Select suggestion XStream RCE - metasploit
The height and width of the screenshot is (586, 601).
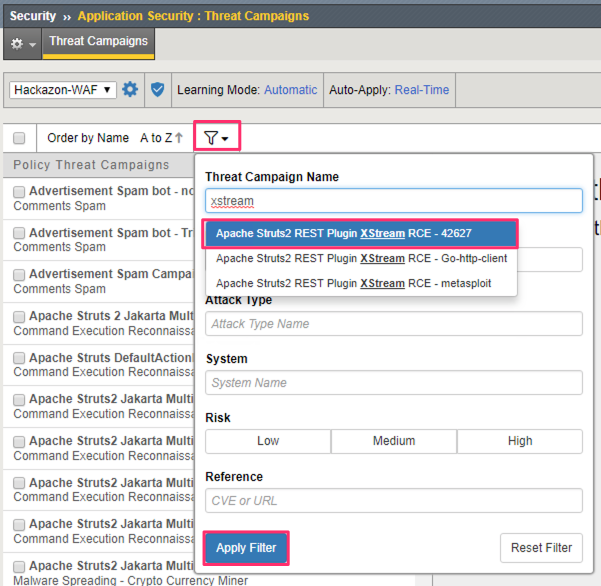click(361, 283)
